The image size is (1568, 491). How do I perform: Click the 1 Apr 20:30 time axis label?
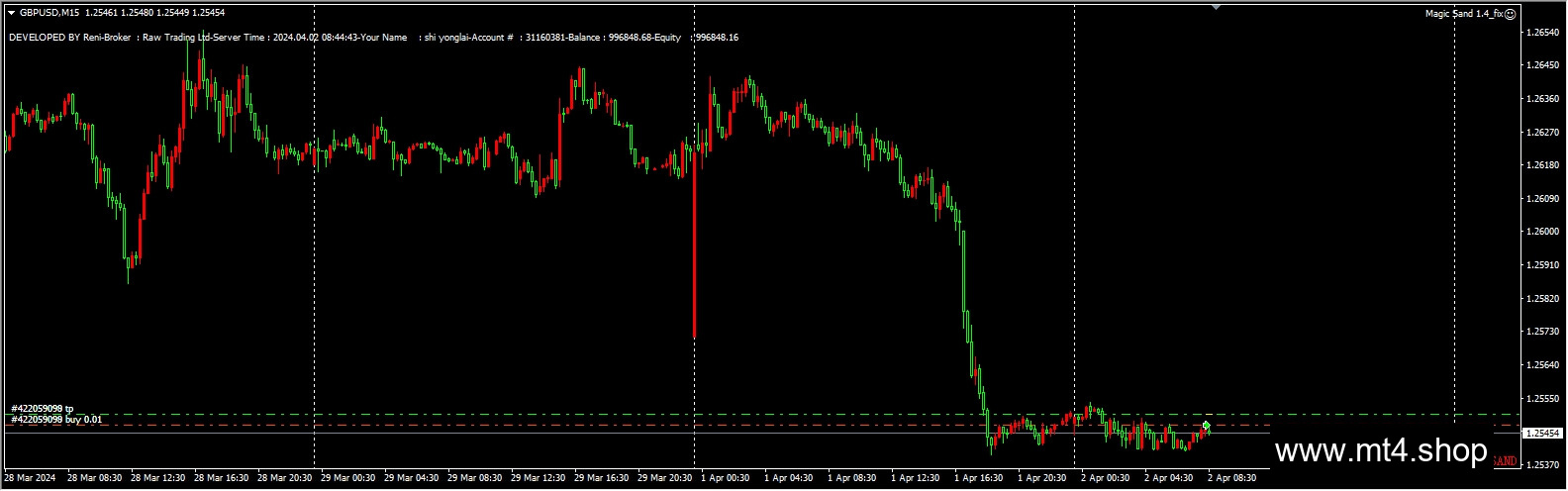click(1041, 478)
